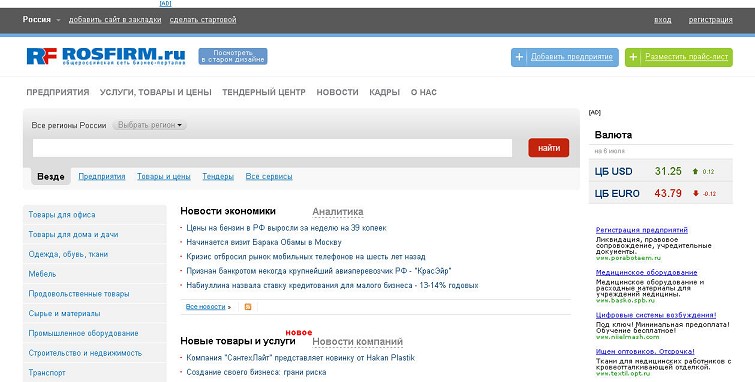Select the Везде search tab

point(51,176)
